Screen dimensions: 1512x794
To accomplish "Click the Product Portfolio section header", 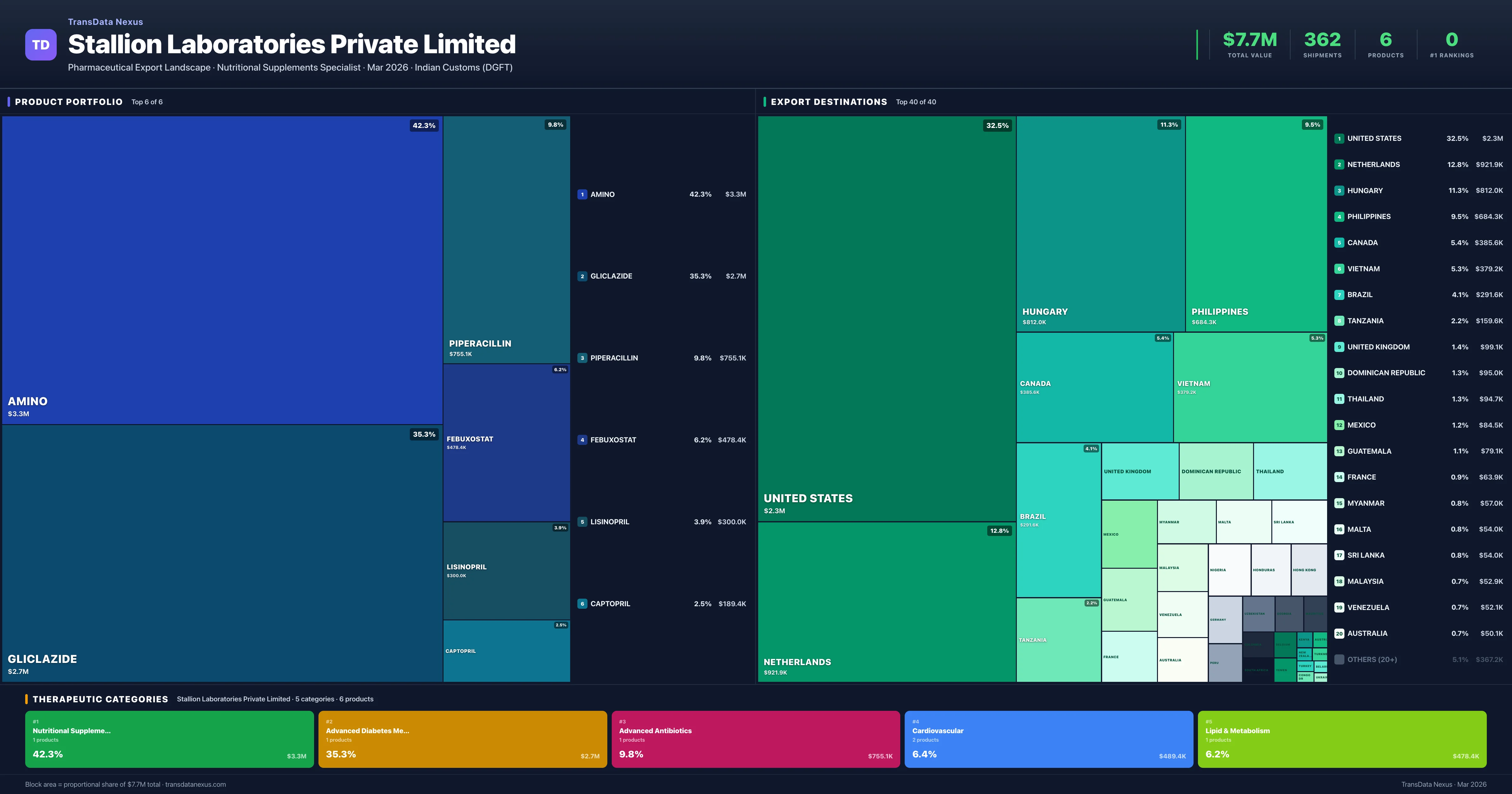I will [x=69, y=102].
